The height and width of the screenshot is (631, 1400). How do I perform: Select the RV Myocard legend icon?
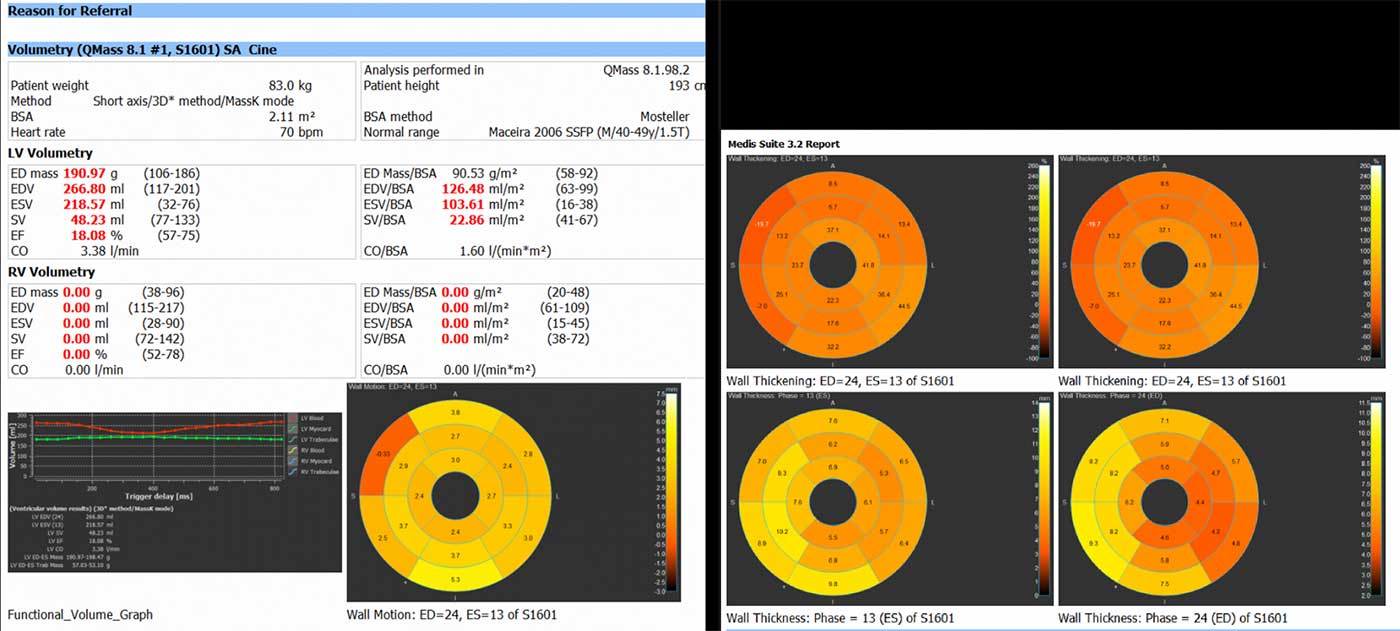(292, 461)
